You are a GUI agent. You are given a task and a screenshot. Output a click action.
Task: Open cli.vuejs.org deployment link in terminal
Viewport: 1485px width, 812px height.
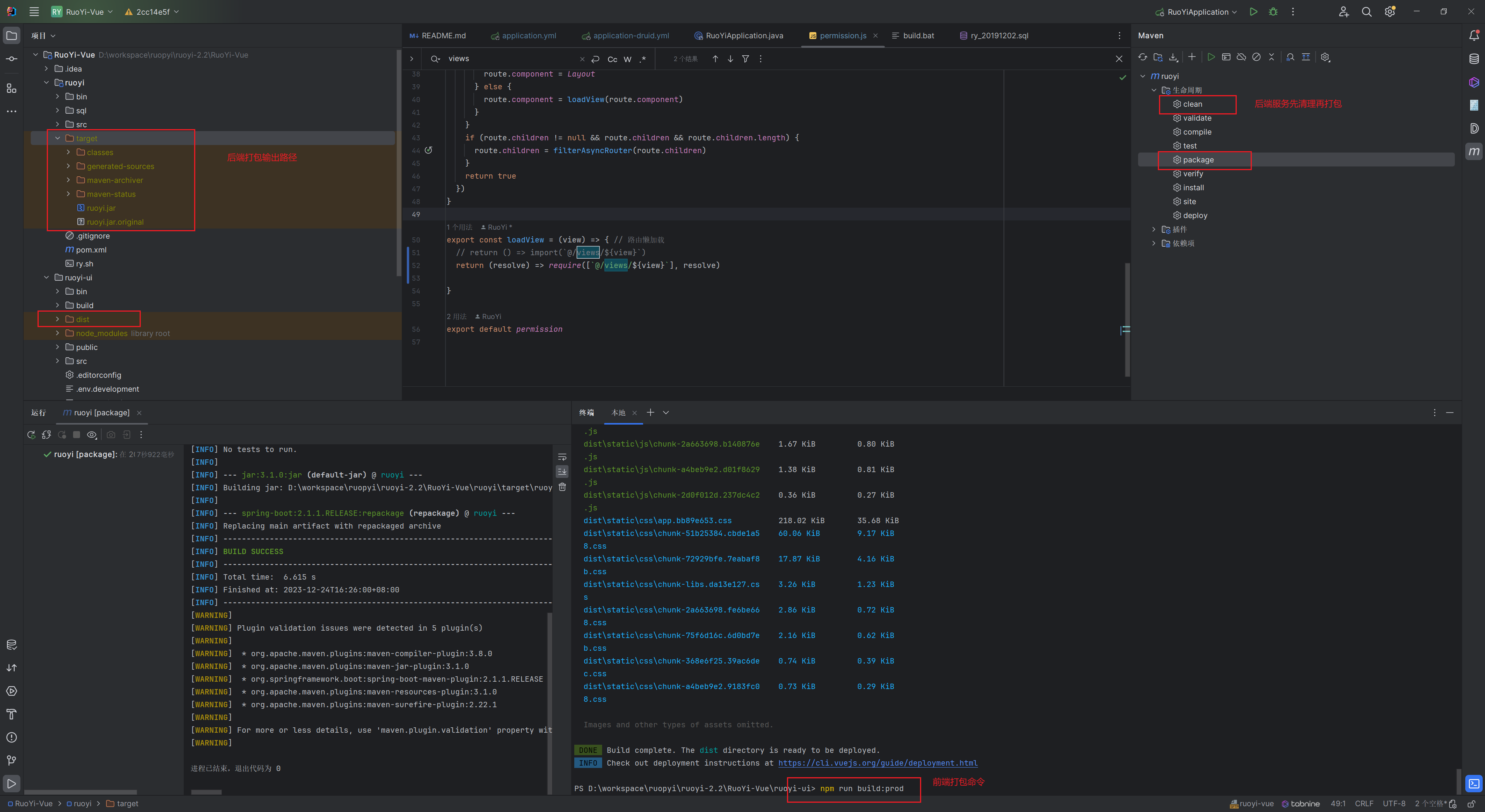click(877, 763)
